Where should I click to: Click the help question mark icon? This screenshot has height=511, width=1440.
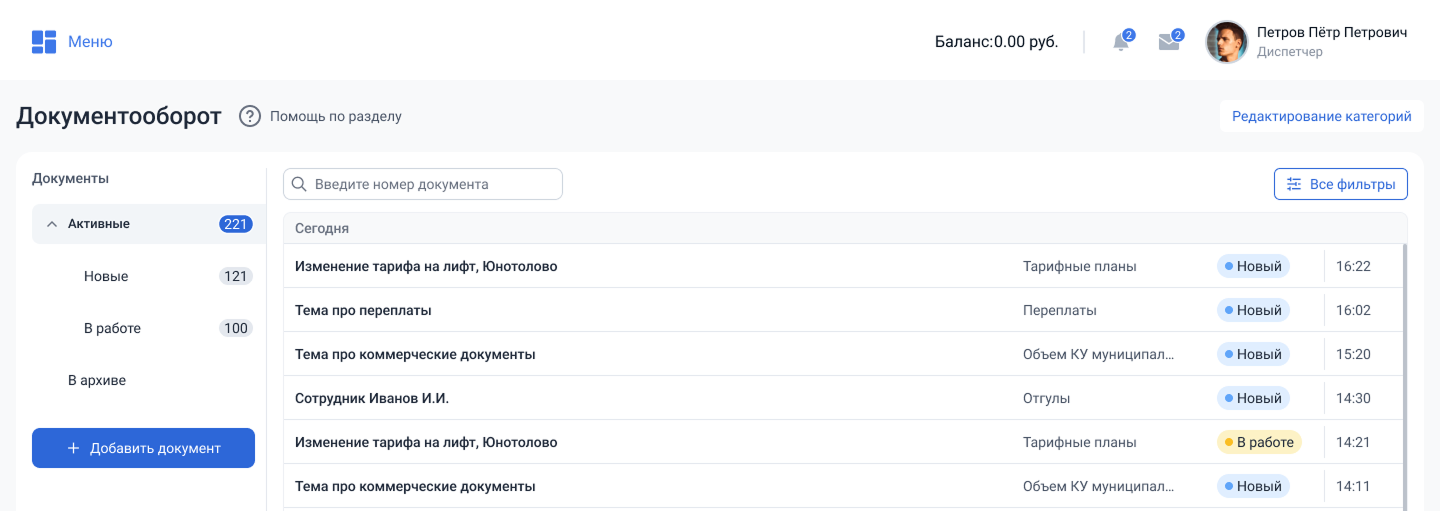[x=250, y=116]
